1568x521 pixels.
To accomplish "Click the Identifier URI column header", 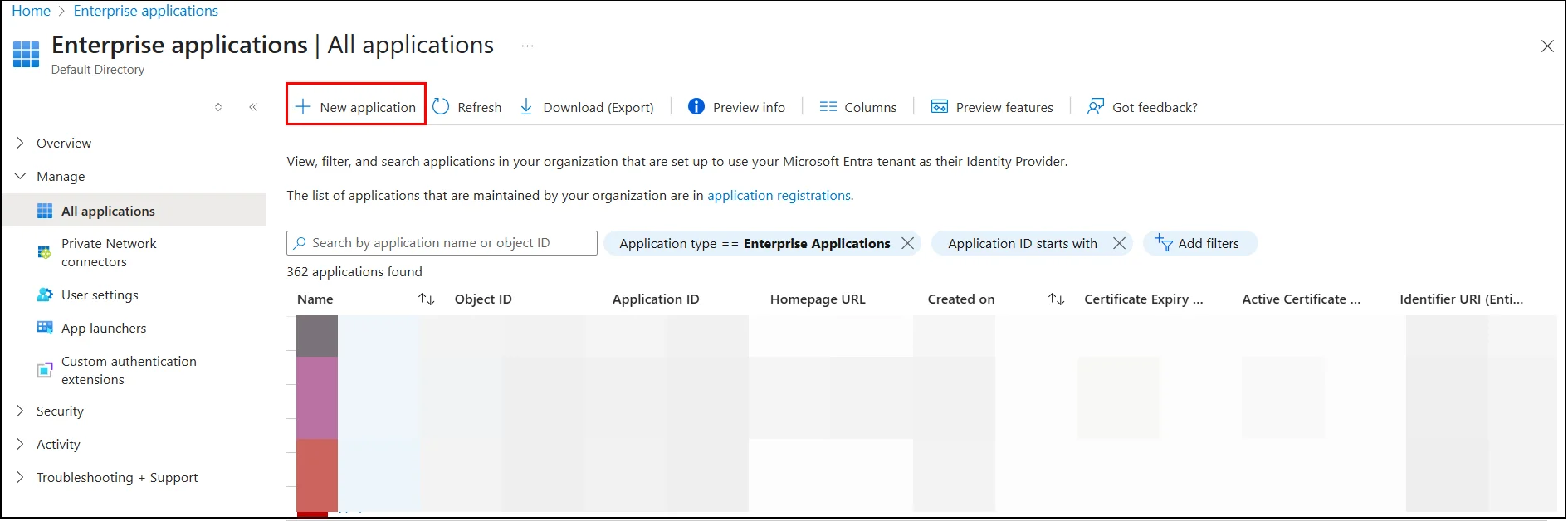I will tap(1462, 299).
